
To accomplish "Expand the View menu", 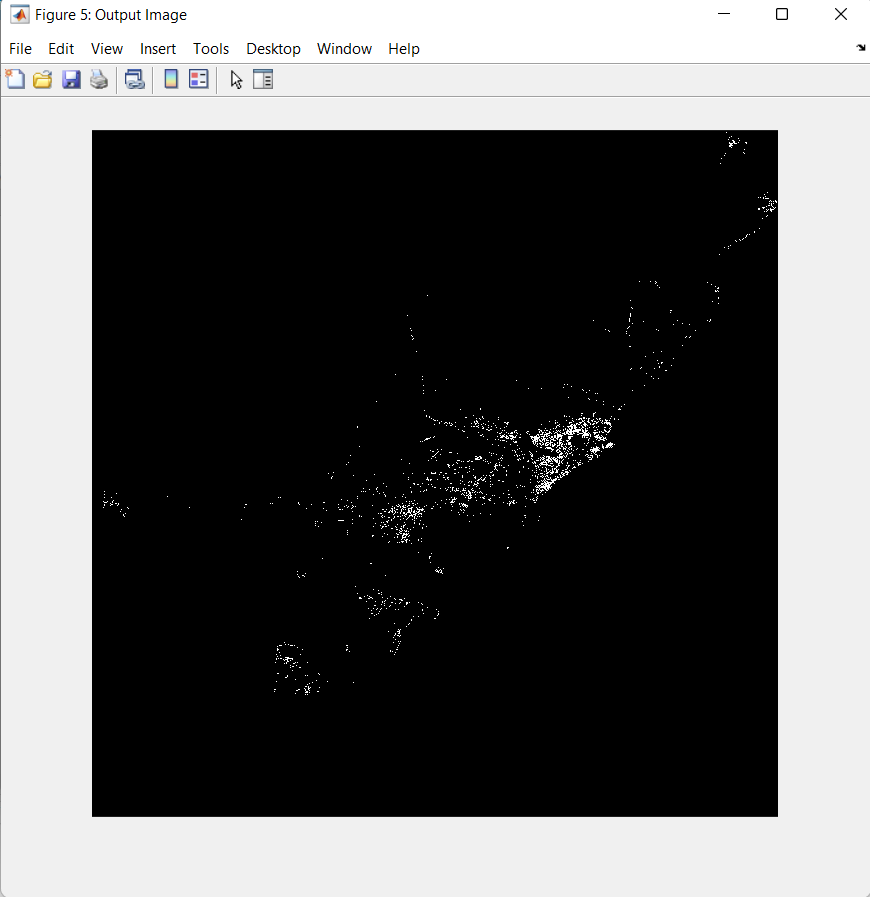I will pyautogui.click(x=107, y=49).
